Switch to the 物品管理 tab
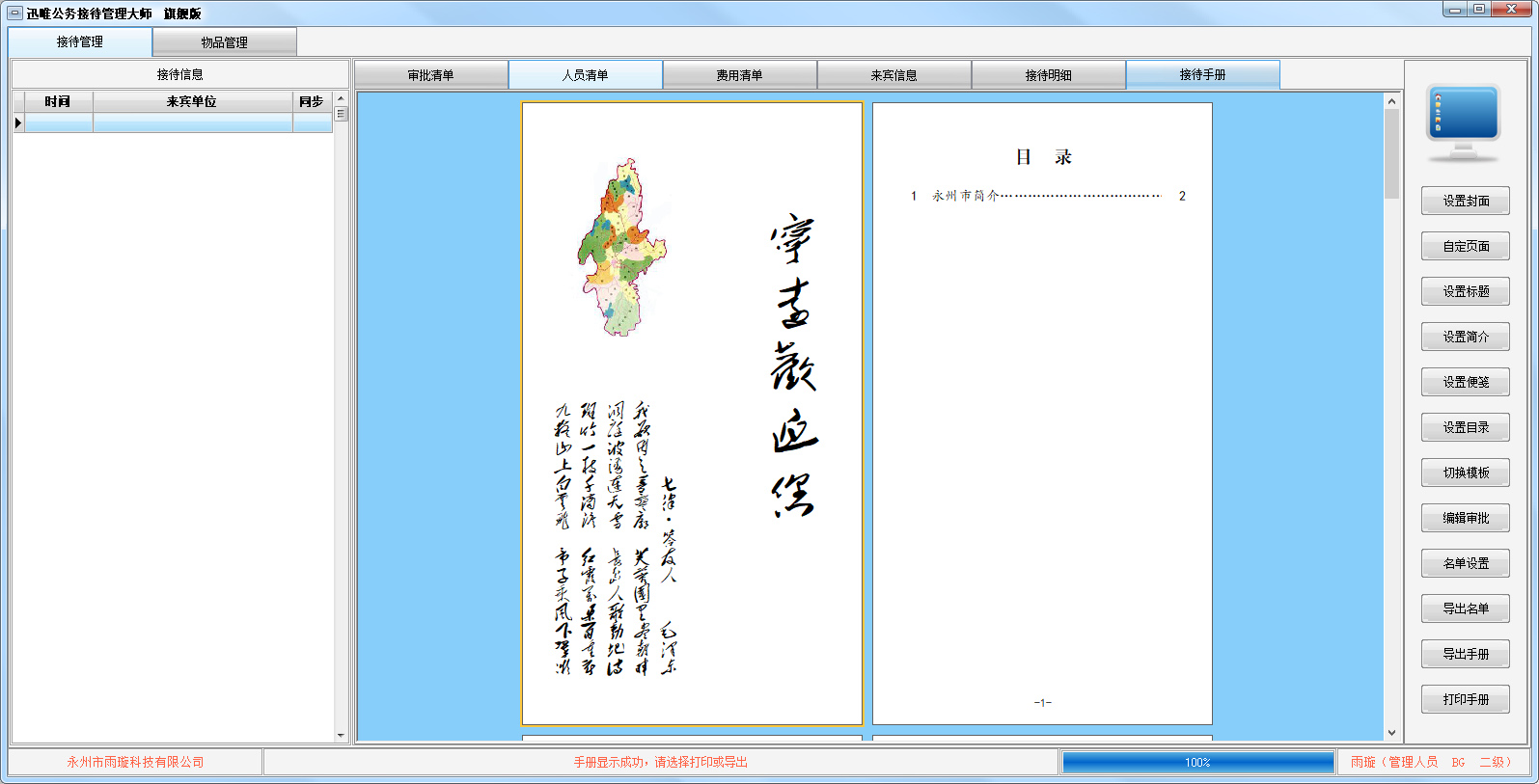 point(225,42)
